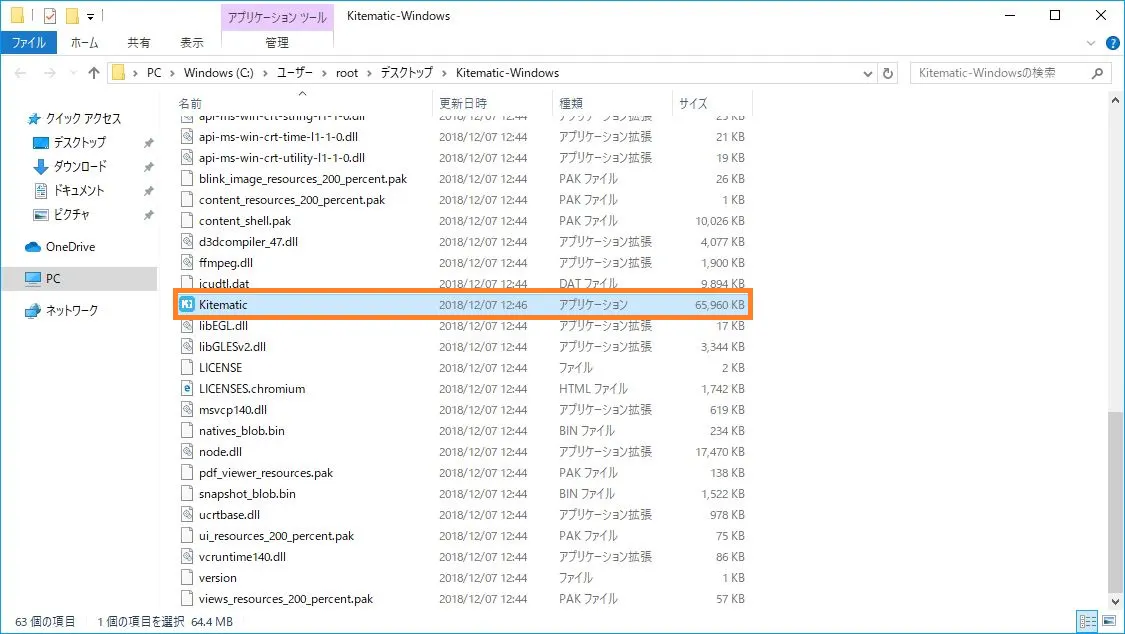Open the 共有 ribbon tab
The width and height of the screenshot is (1125, 634).
pyautogui.click(x=138, y=43)
